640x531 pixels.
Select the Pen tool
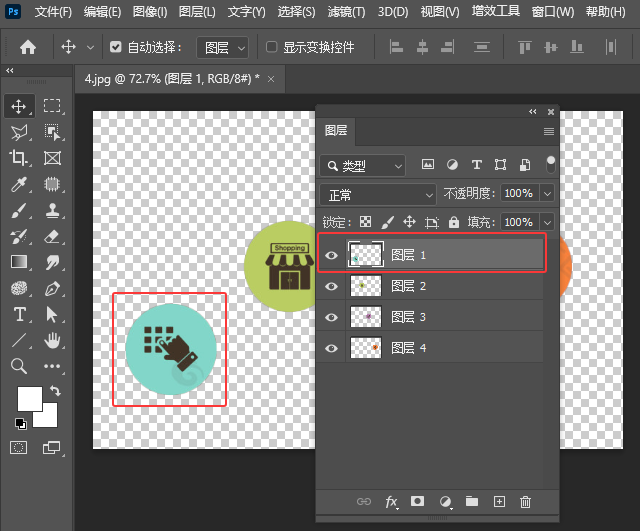tap(52, 289)
